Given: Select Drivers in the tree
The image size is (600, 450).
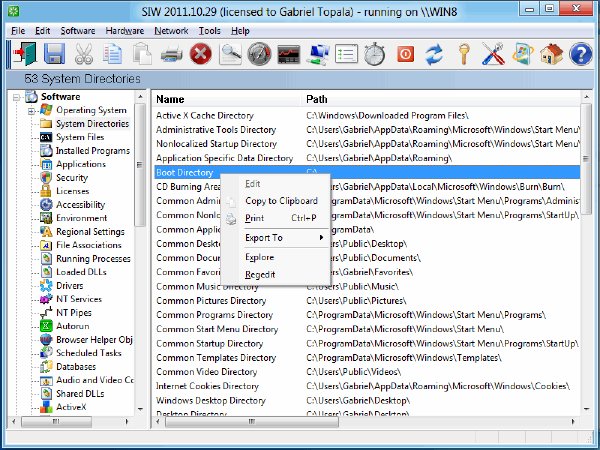Looking at the screenshot, I should [x=70, y=285].
